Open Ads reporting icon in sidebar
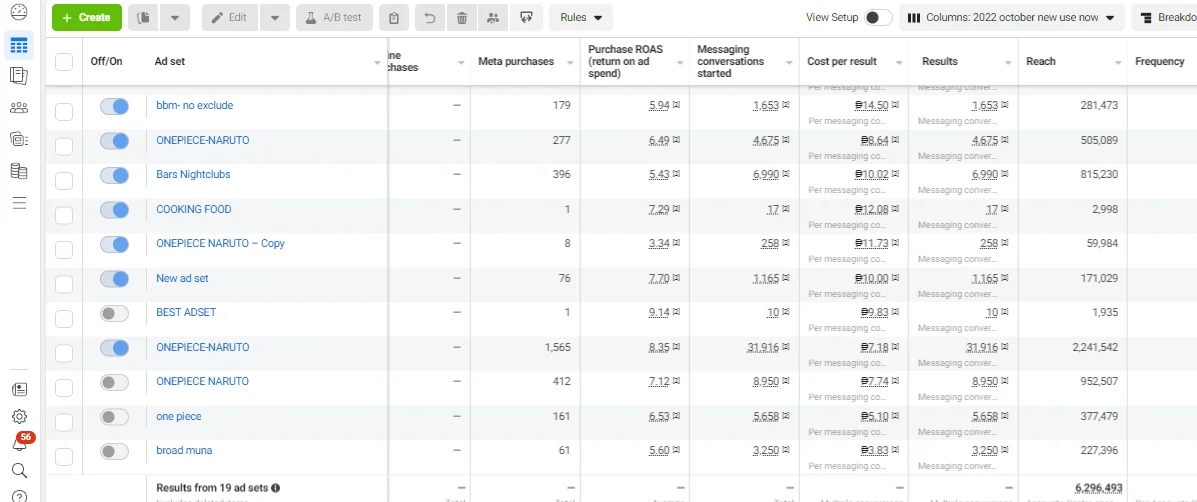1197x502 pixels. pos(19,76)
